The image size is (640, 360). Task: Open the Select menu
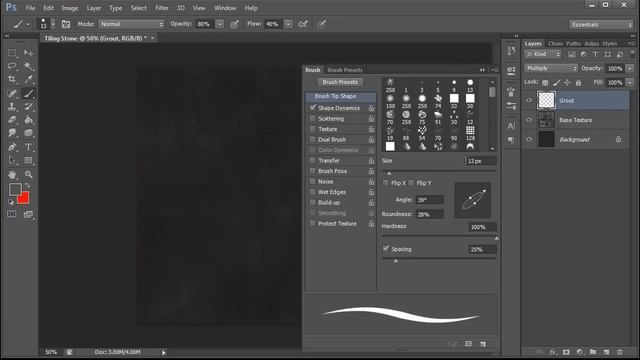click(x=138, y=8)
